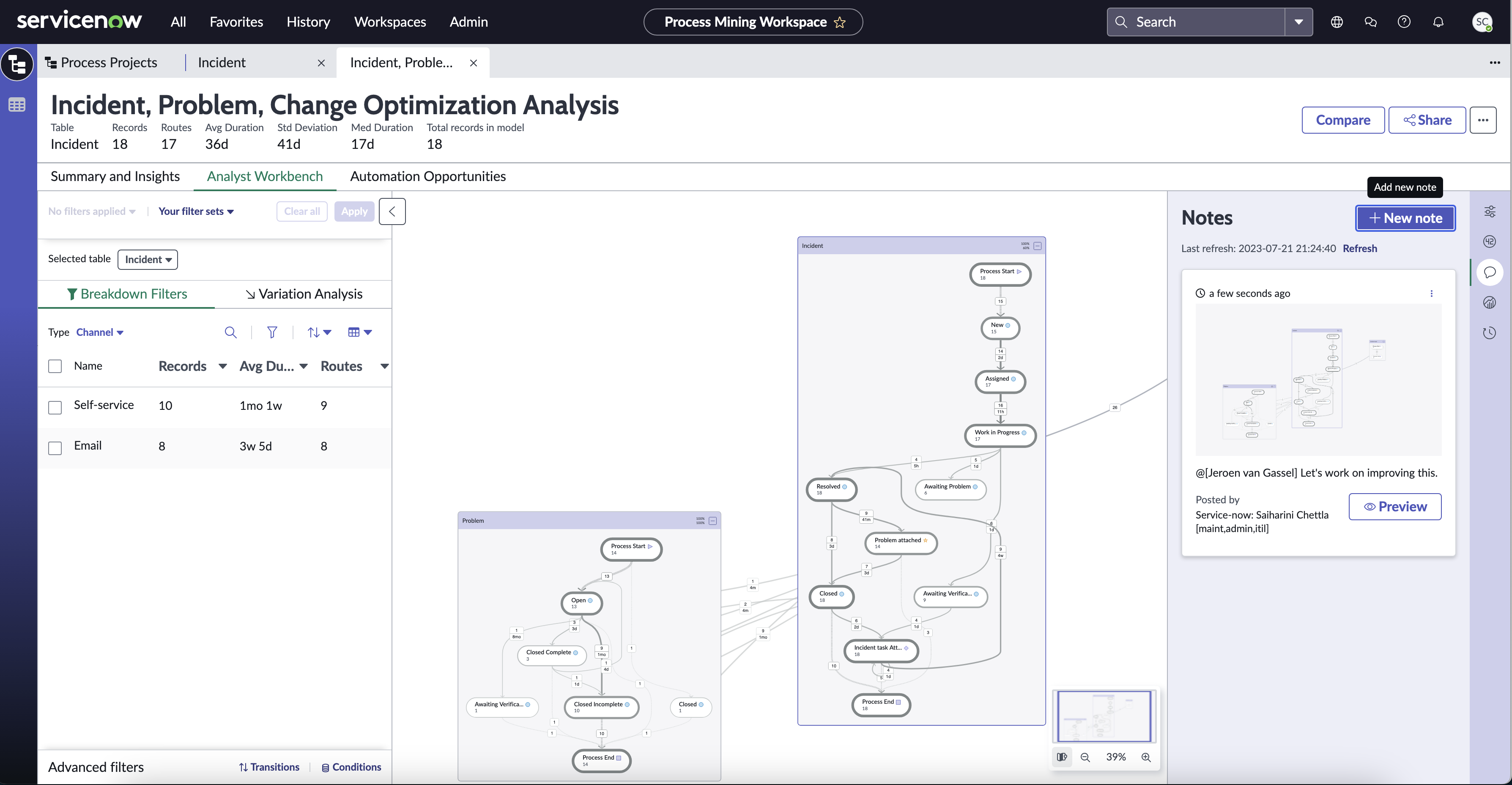Zoom in on the process map
This screenshot has width=1512, height=785.
point(1146,757)
